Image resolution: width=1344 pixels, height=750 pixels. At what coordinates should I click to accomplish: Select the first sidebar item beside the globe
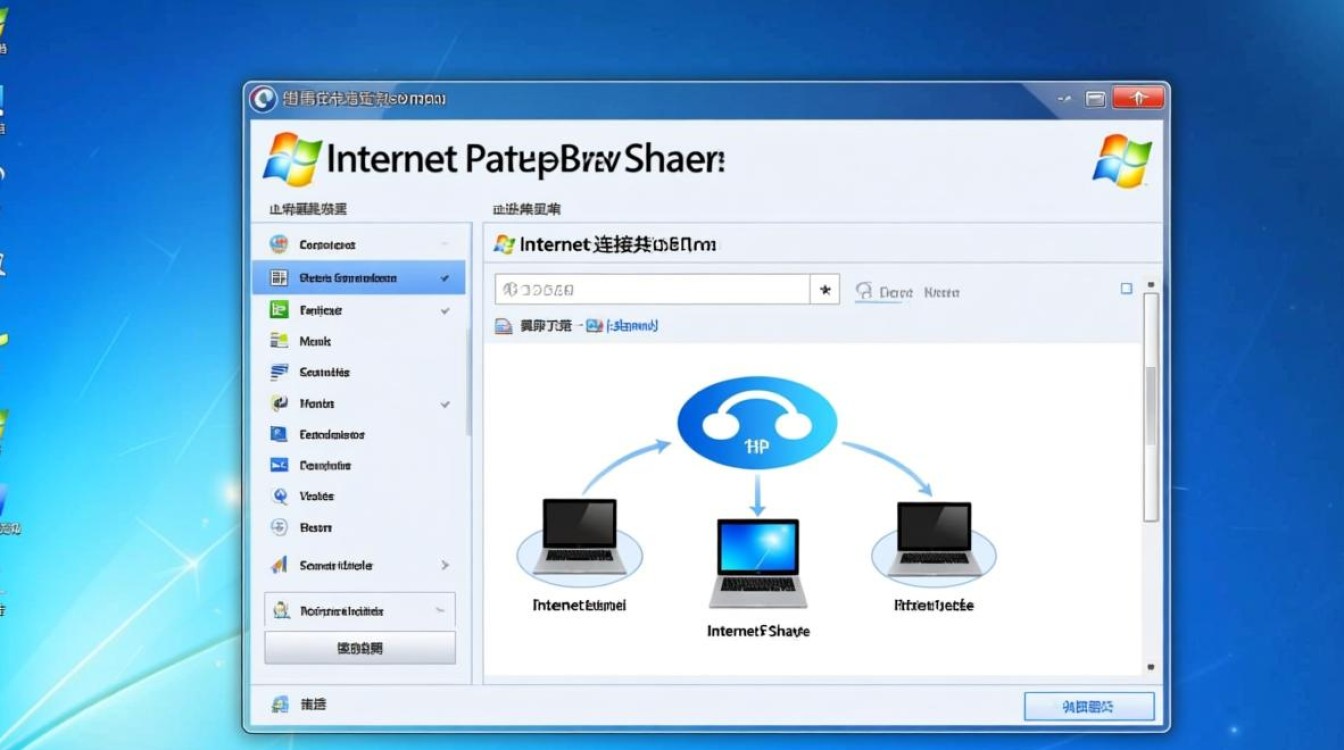pos(327,244)
